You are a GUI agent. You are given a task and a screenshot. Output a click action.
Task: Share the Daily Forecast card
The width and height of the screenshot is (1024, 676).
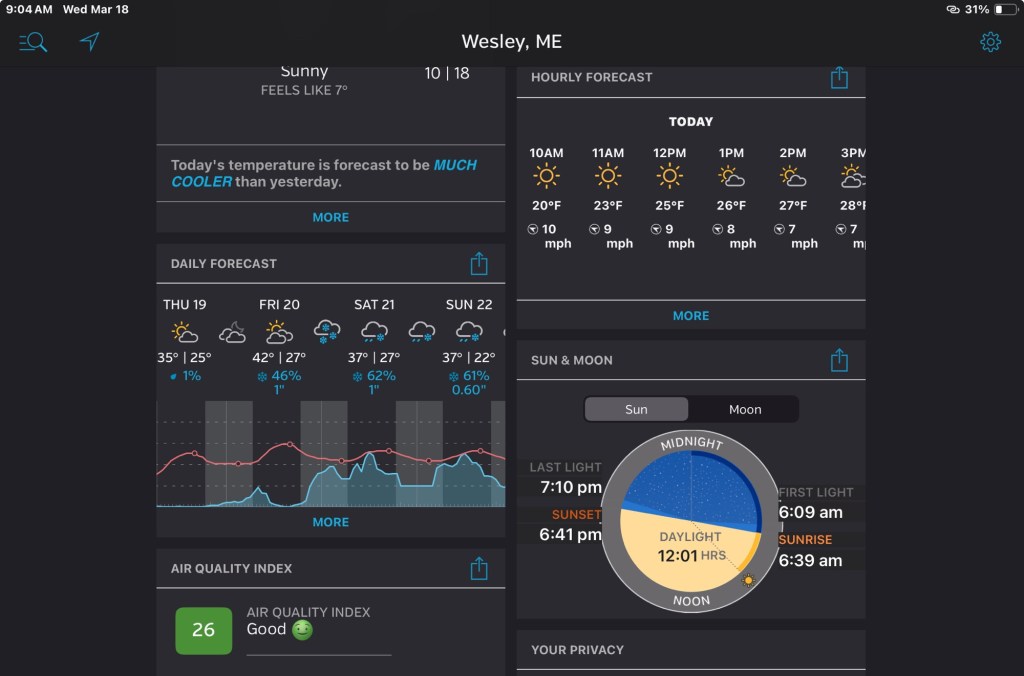[479, 264]
